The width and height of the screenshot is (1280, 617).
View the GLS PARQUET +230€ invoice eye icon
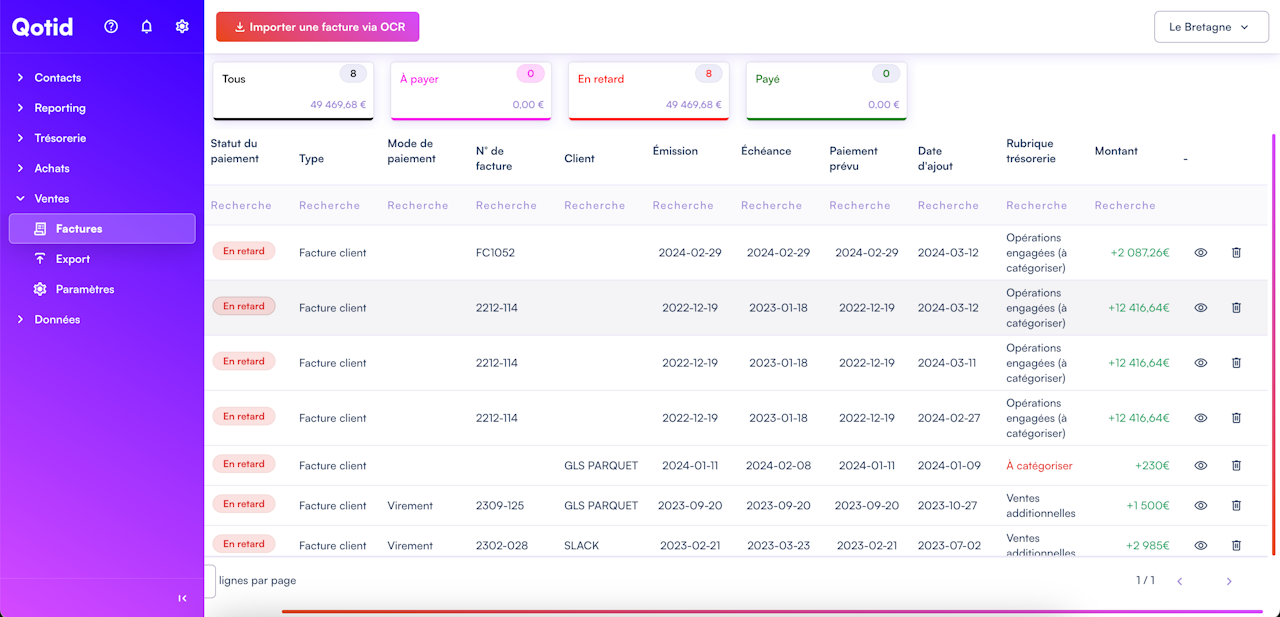[x=1201, y=465]
